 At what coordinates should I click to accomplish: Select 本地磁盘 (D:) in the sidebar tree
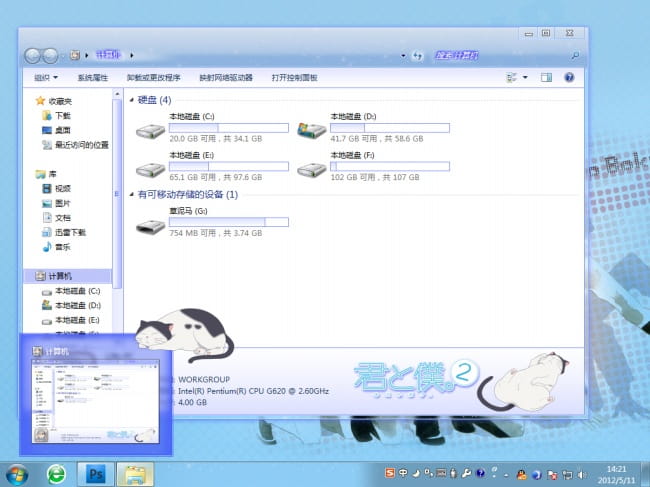coord(78,305)
